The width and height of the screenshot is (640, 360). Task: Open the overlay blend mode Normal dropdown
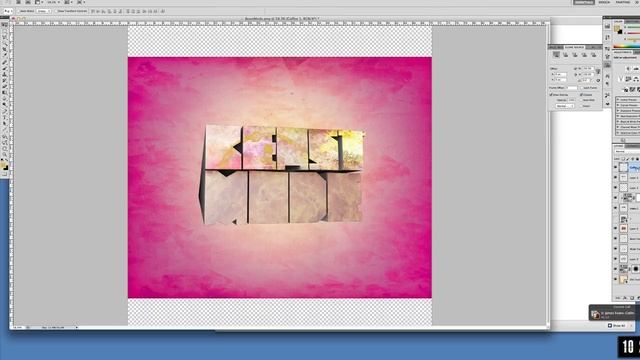pyautogui.click(x=565, y=106)
